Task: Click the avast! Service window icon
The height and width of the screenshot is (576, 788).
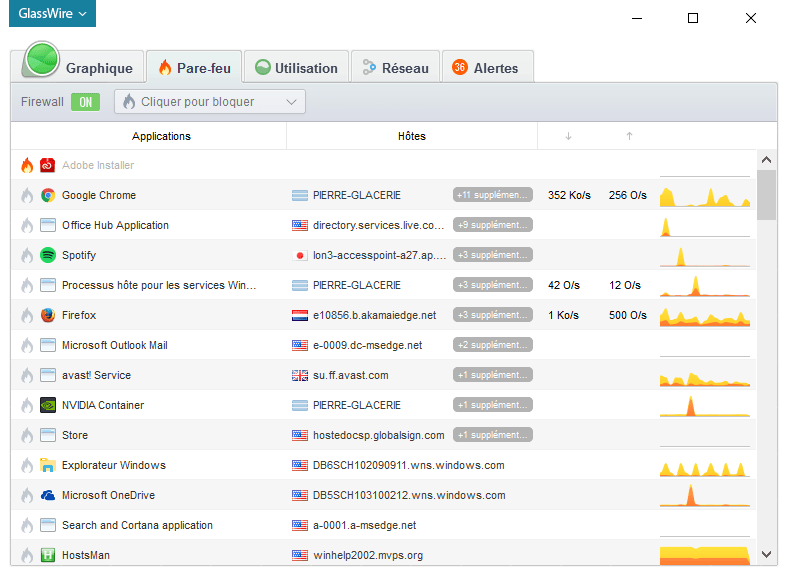Action: click(48, 375)
